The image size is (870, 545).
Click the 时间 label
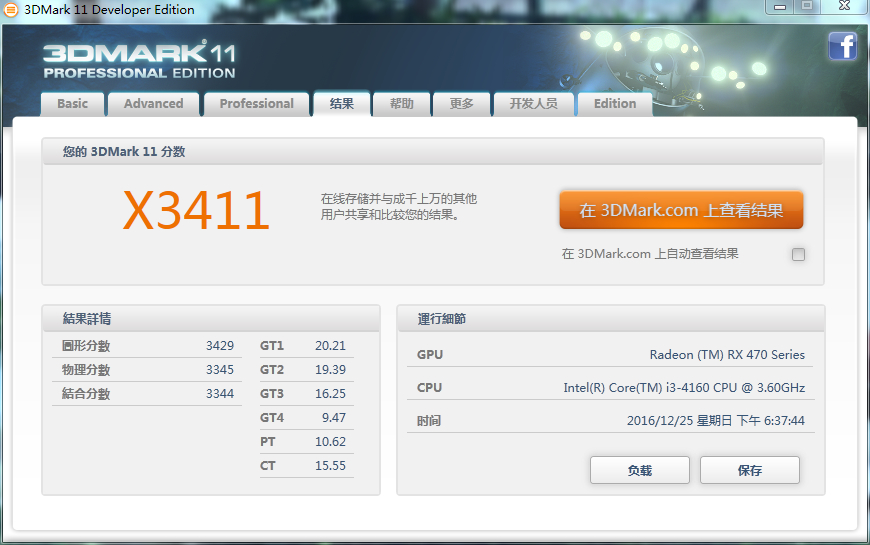[x=429, y=421]
